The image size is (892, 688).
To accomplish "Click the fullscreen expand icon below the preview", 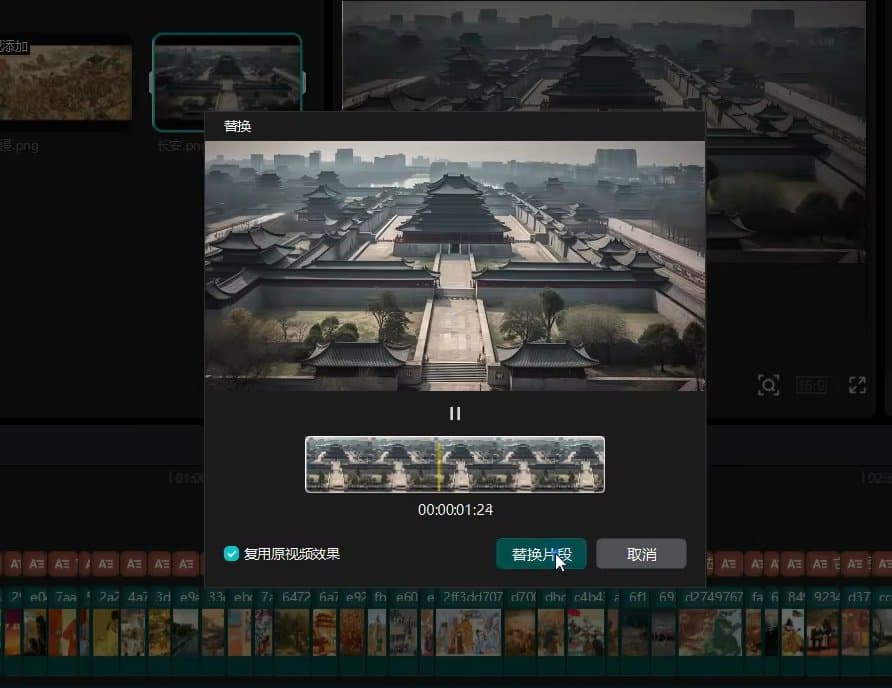I will [x=857, y=384].
